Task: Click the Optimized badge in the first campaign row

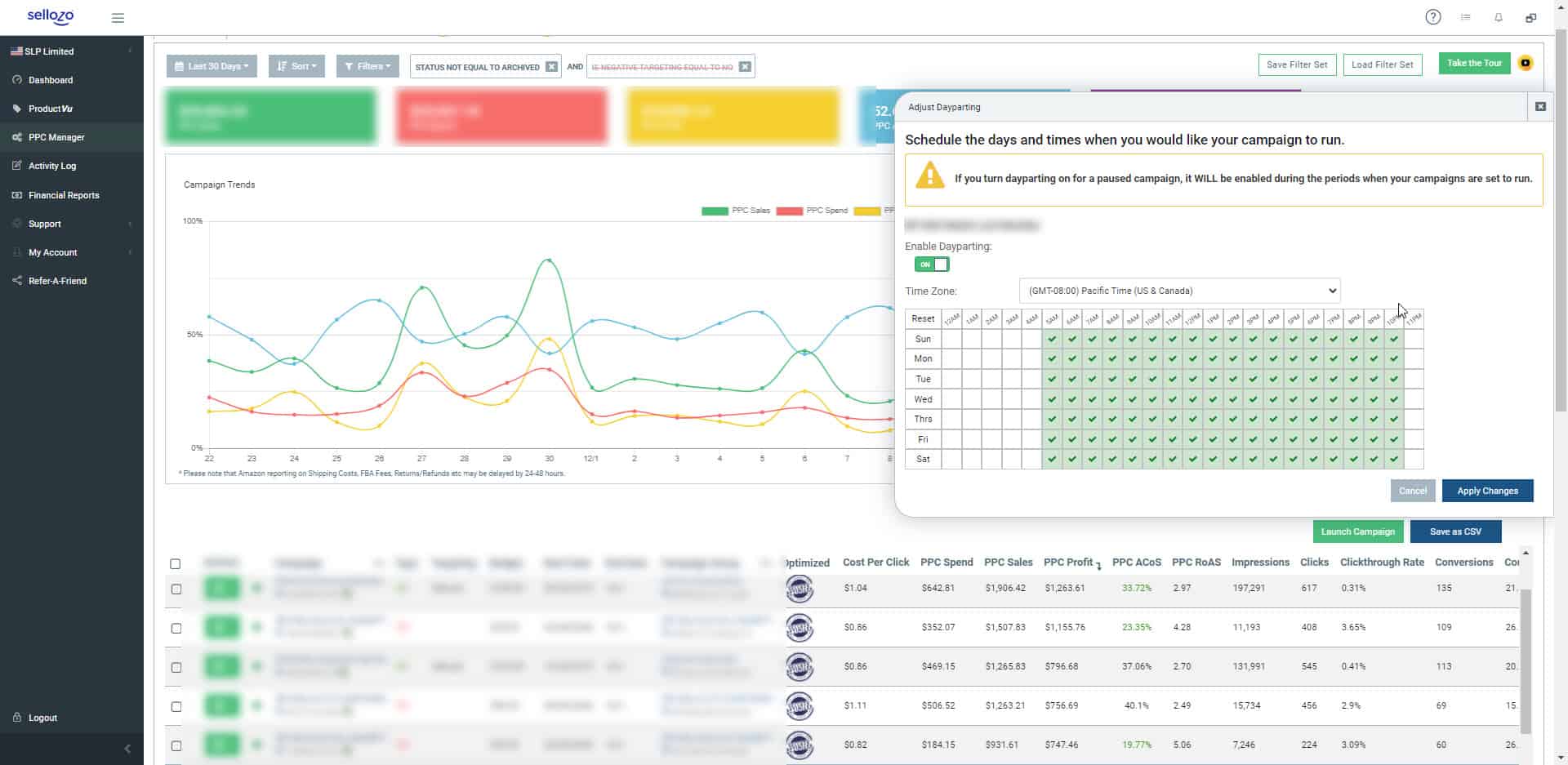Action: point(800,588)
